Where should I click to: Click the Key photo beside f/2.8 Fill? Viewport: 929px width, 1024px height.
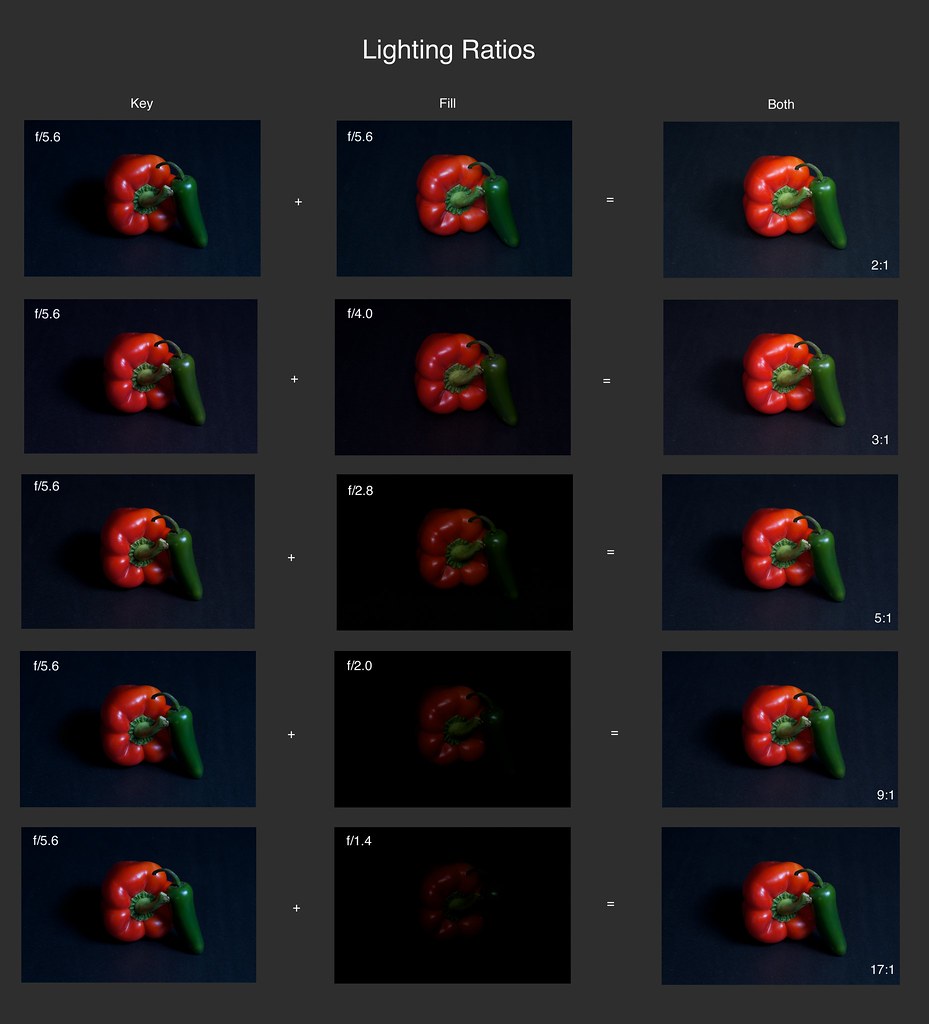138,551
